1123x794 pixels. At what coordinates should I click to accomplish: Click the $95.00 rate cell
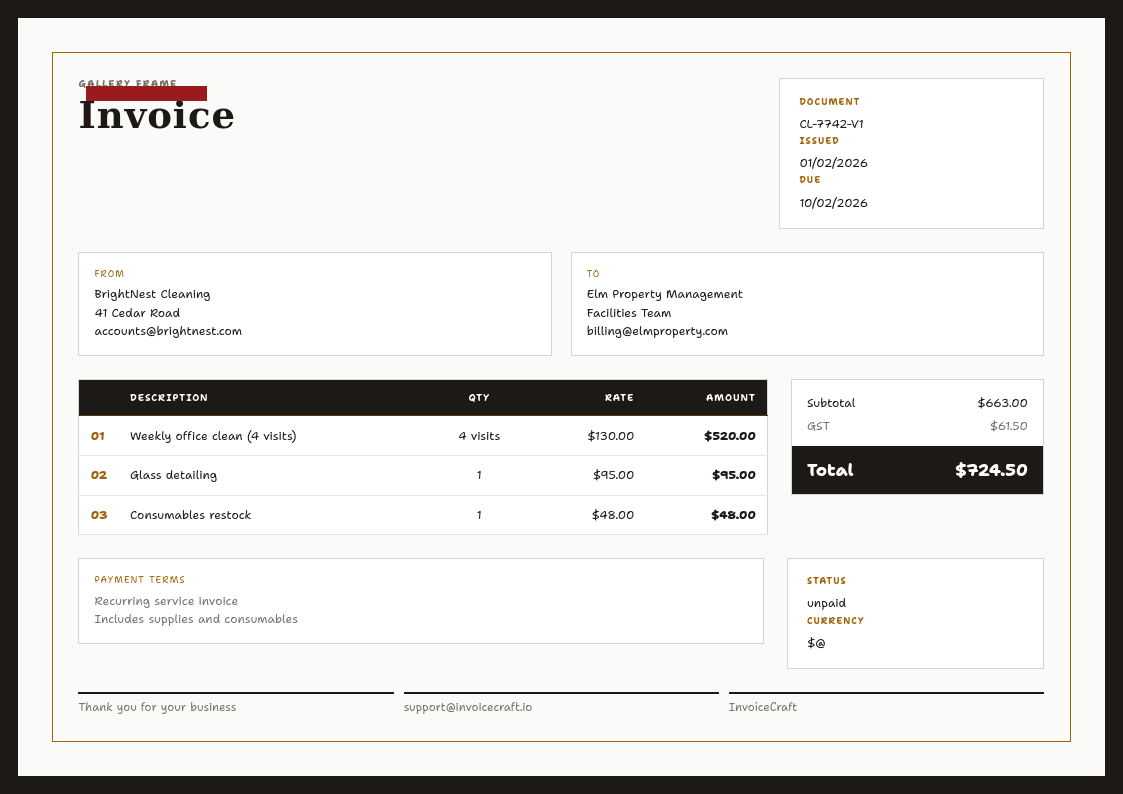click(x=613, y=475)
